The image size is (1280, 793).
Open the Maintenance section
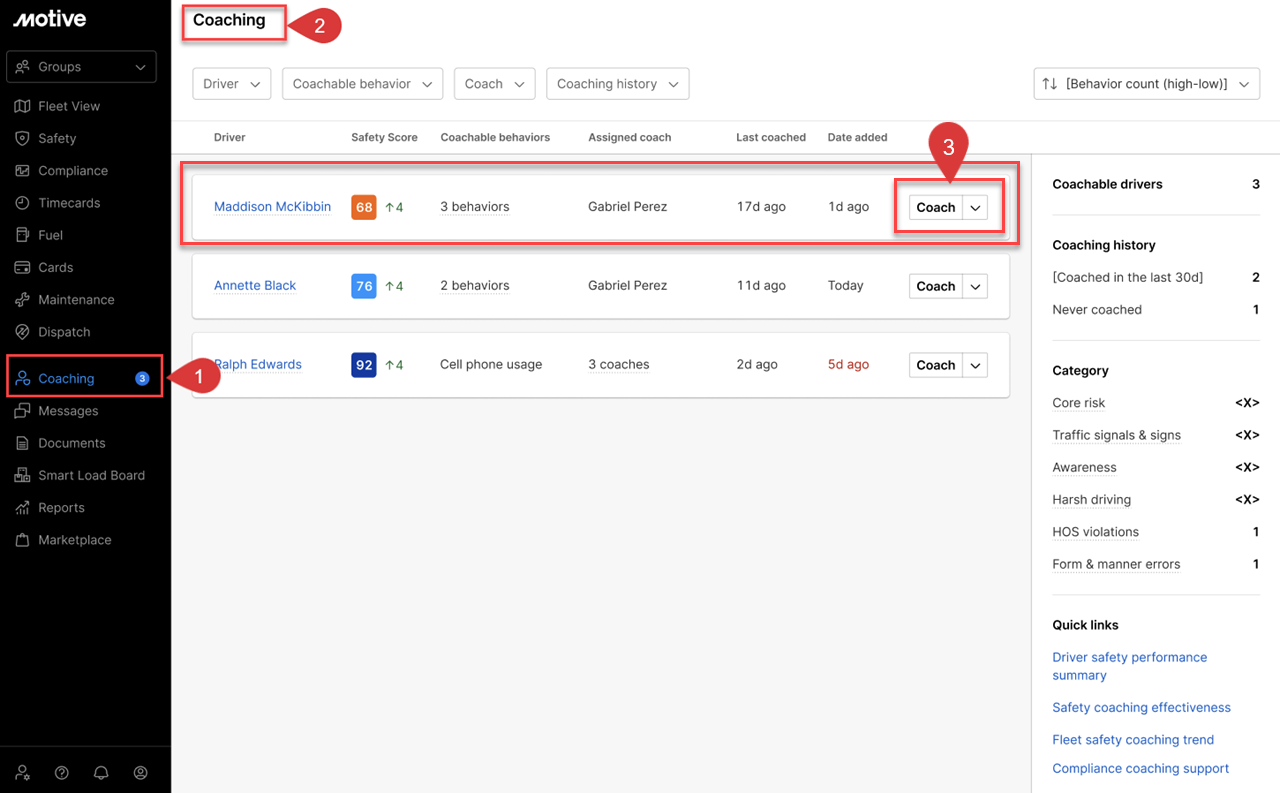click(76, 300)
